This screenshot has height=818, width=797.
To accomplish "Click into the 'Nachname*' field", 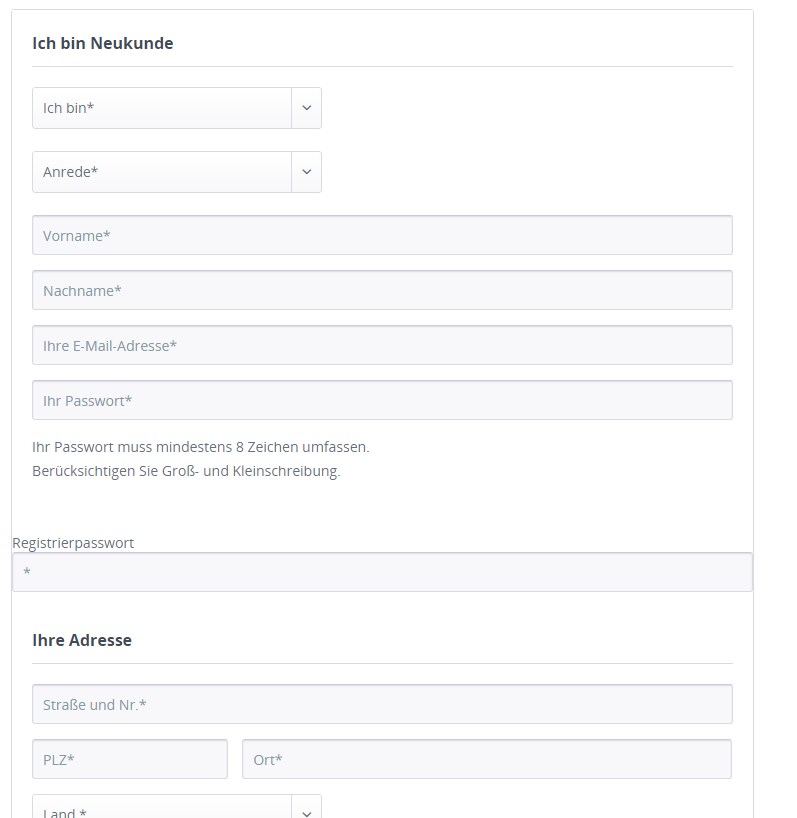I will [382, 291].
